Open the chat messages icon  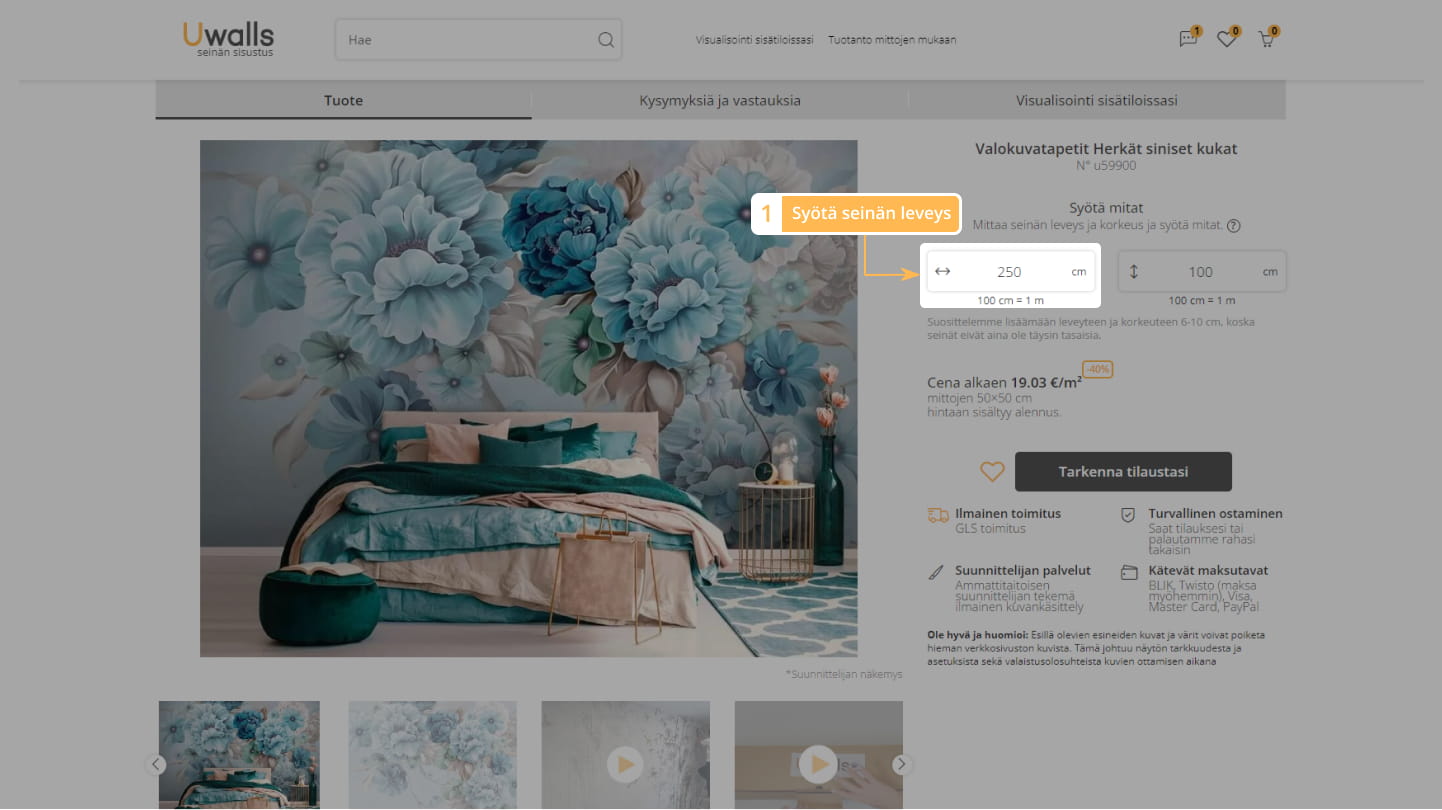pos(1188,40)
